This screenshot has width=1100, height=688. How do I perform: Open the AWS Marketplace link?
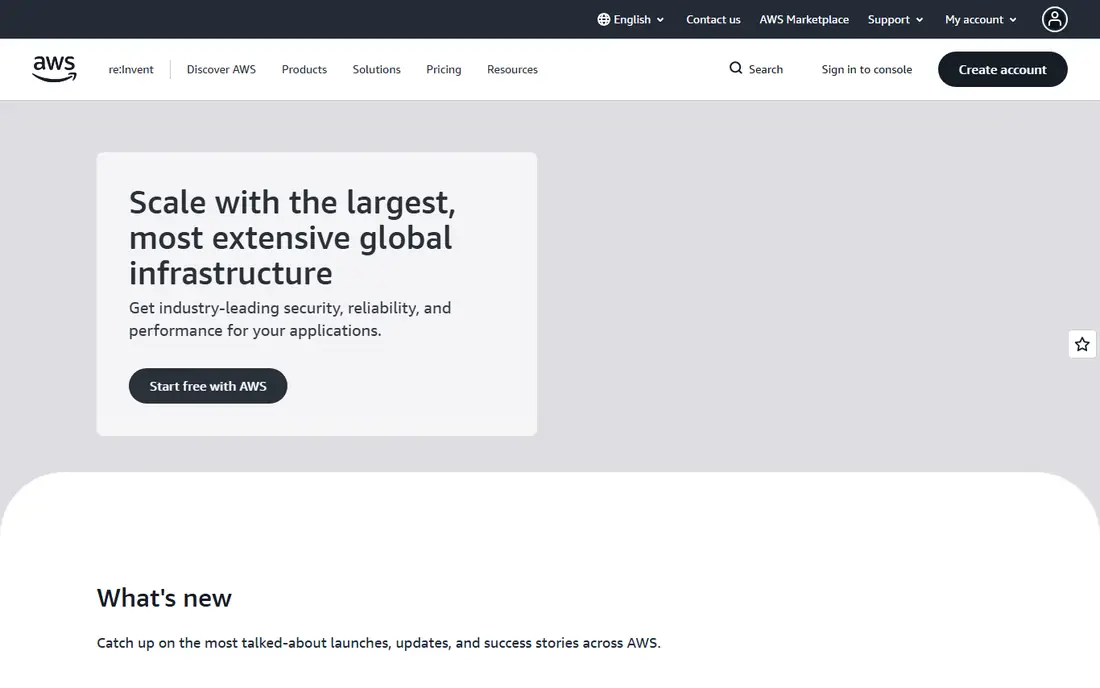(804, 20)
